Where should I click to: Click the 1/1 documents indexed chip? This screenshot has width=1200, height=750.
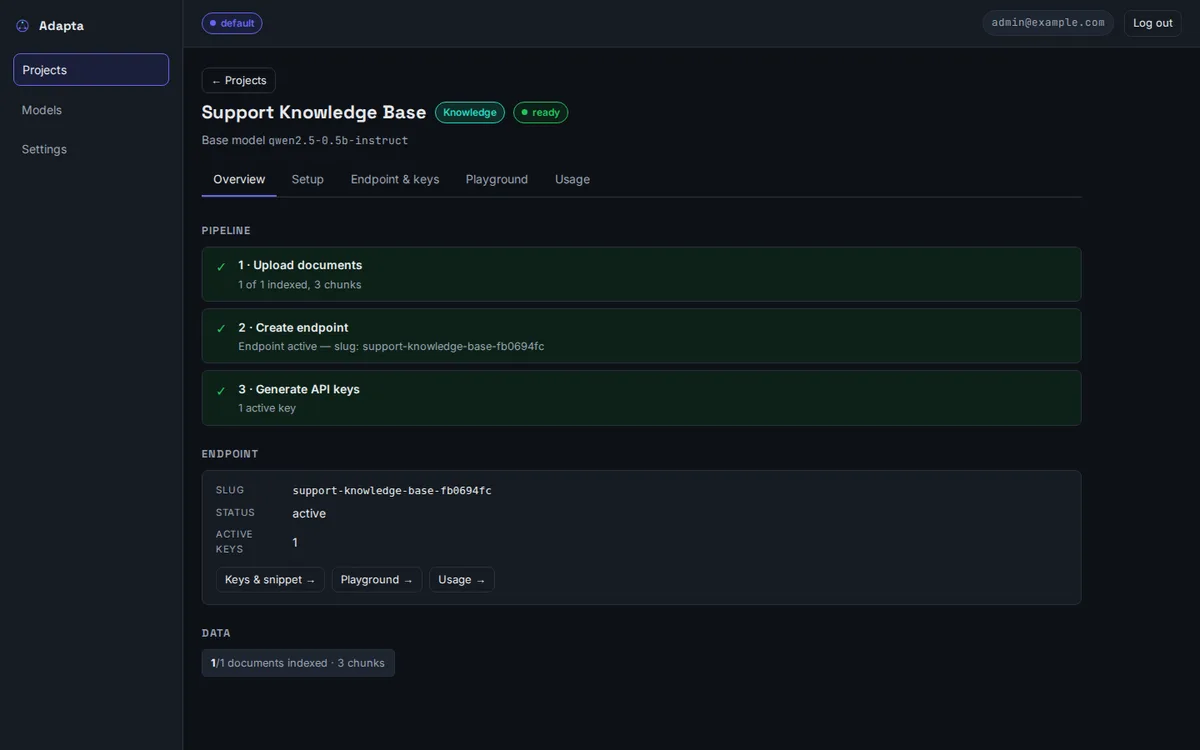point(298,663)
